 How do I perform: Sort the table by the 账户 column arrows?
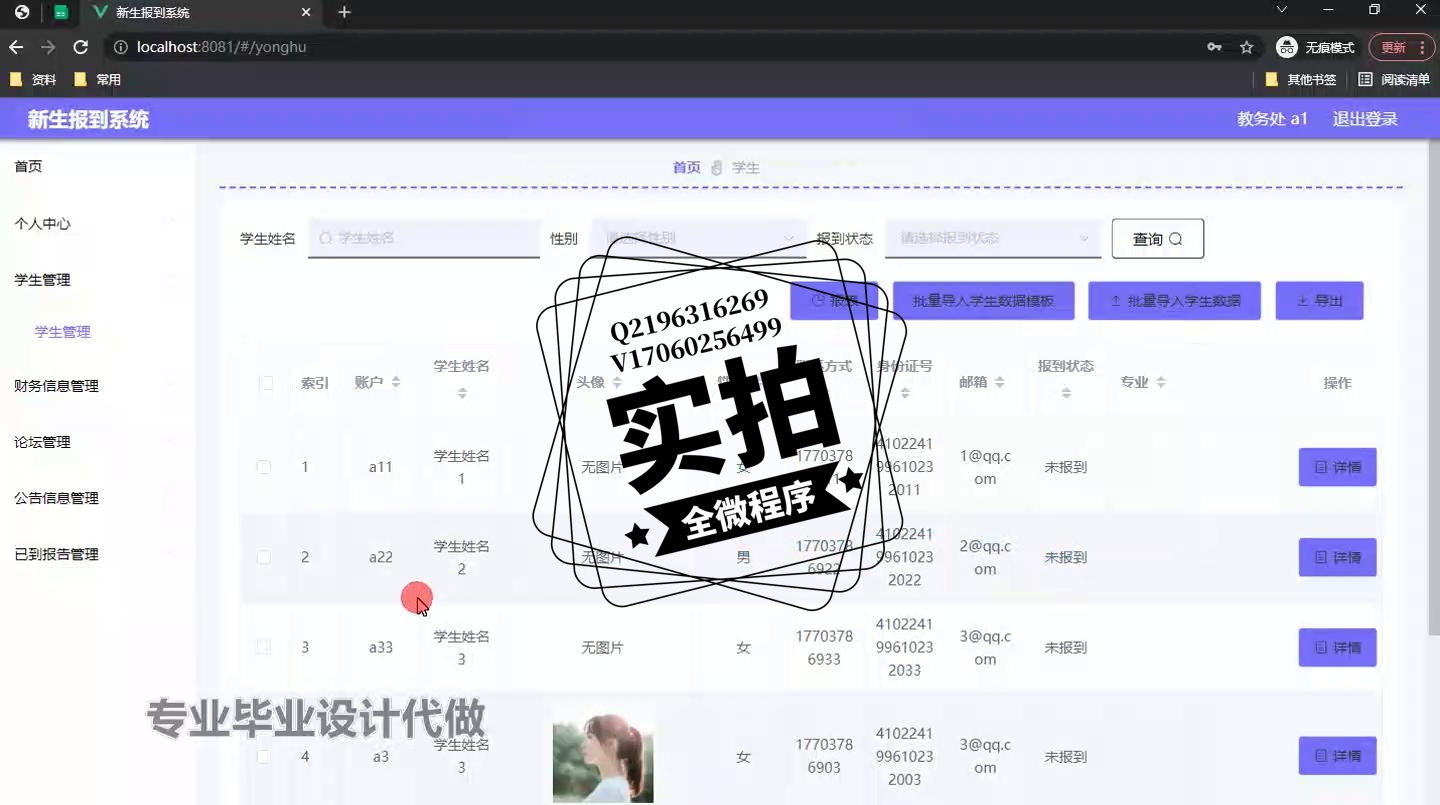click(x=396, y=382)
